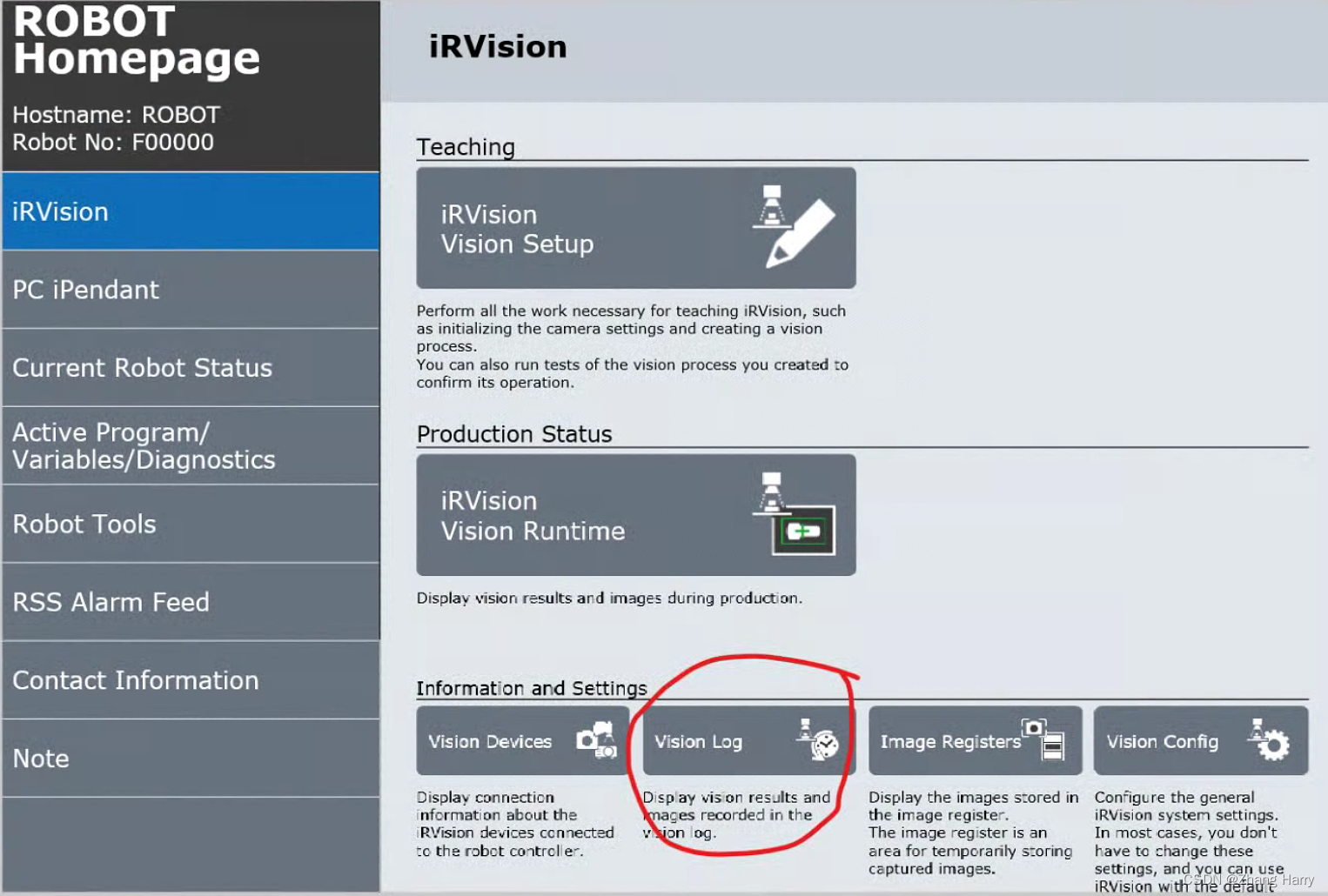Screen dimensions: 1328x896
Task: Click the Vision Setup description paragraph
Action: click(633, 346)
